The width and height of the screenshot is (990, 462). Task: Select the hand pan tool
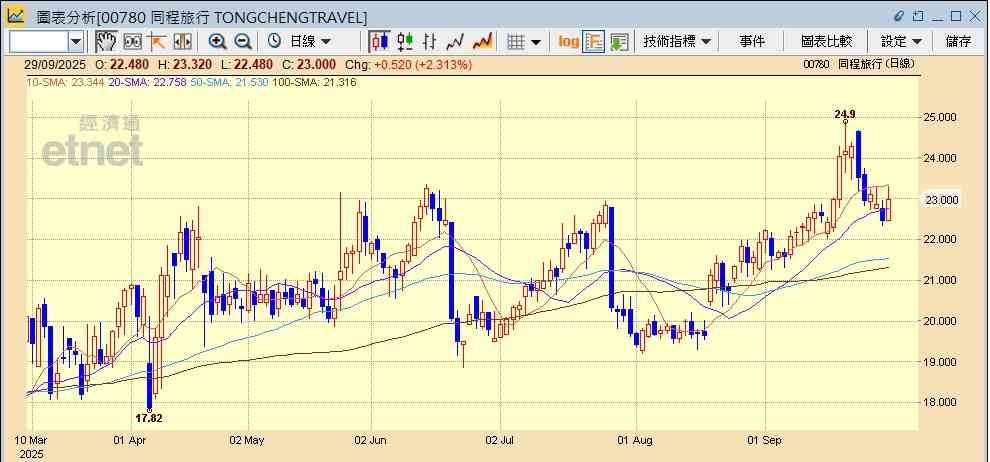pyautogui.click(x=106, y=42)
